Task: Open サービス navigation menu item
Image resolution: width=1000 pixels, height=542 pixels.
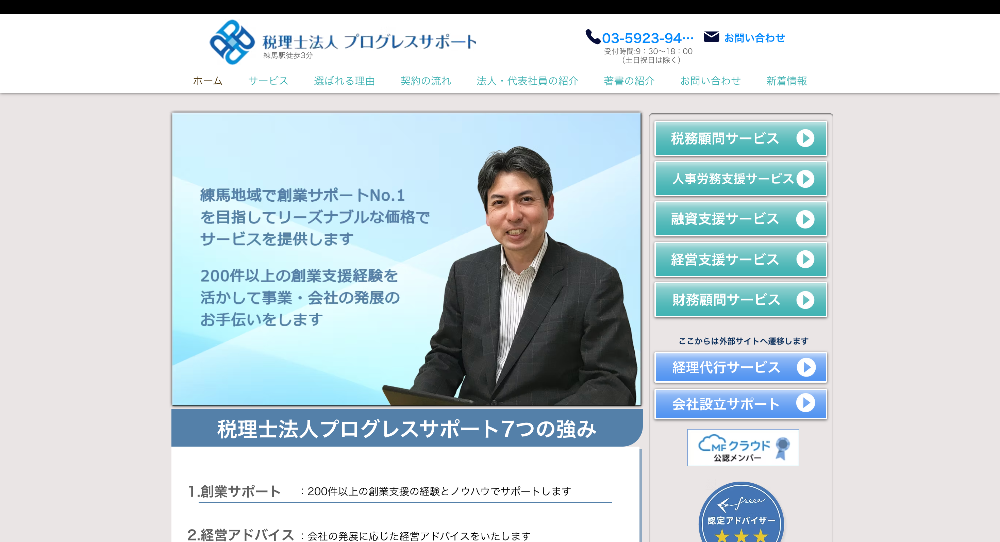Action: pyautogui.click(x=268, y=81)
